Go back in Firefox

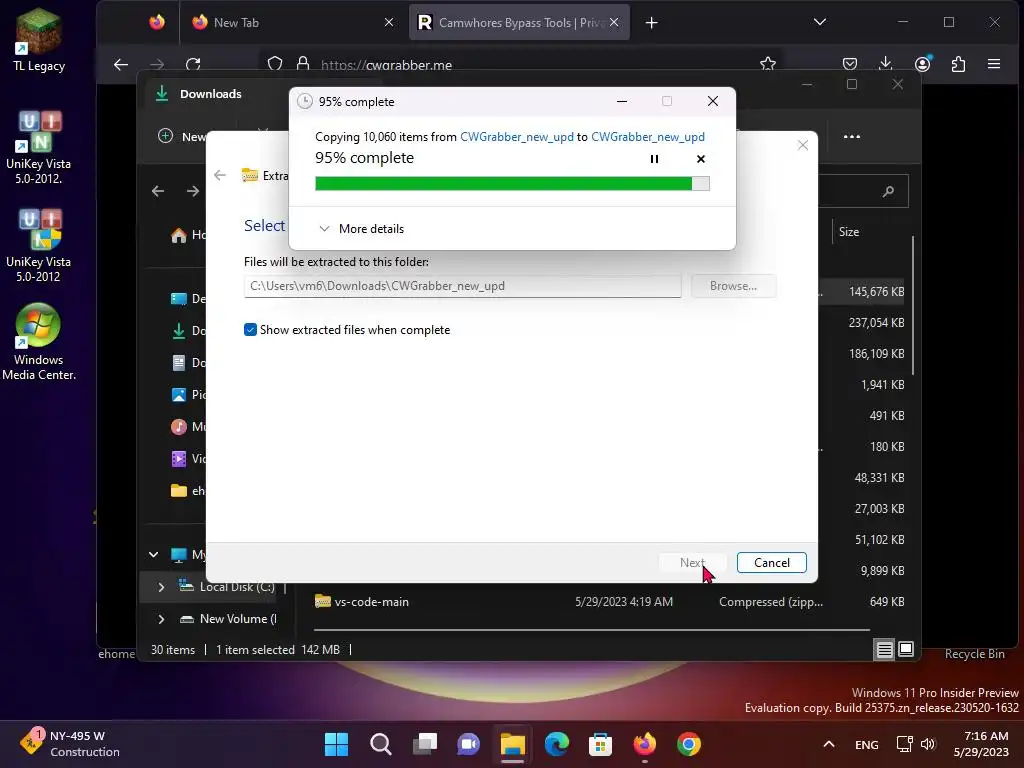pos(121,64)
